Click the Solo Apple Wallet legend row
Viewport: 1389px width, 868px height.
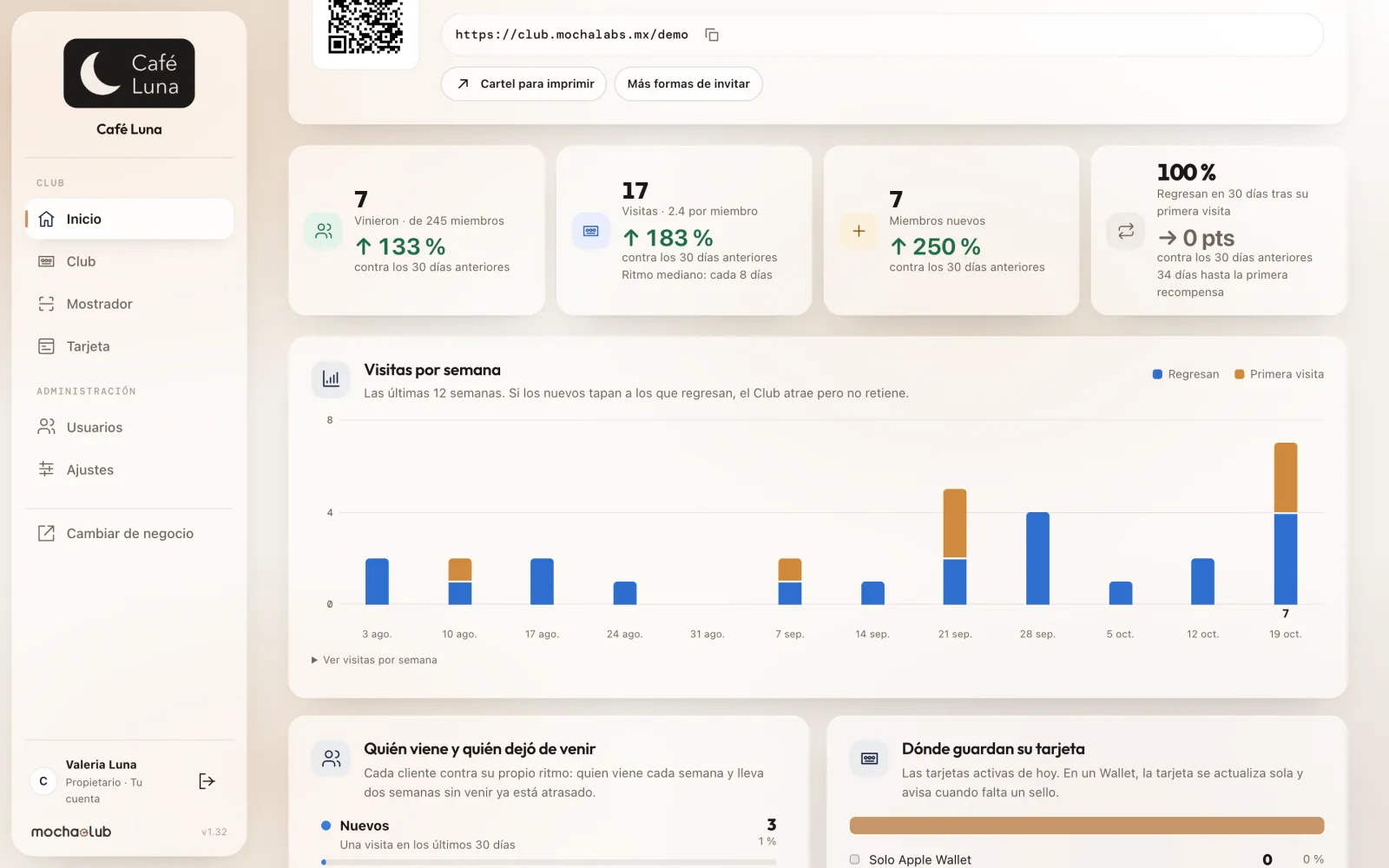pyautogui.click(x=1087, y=859)
